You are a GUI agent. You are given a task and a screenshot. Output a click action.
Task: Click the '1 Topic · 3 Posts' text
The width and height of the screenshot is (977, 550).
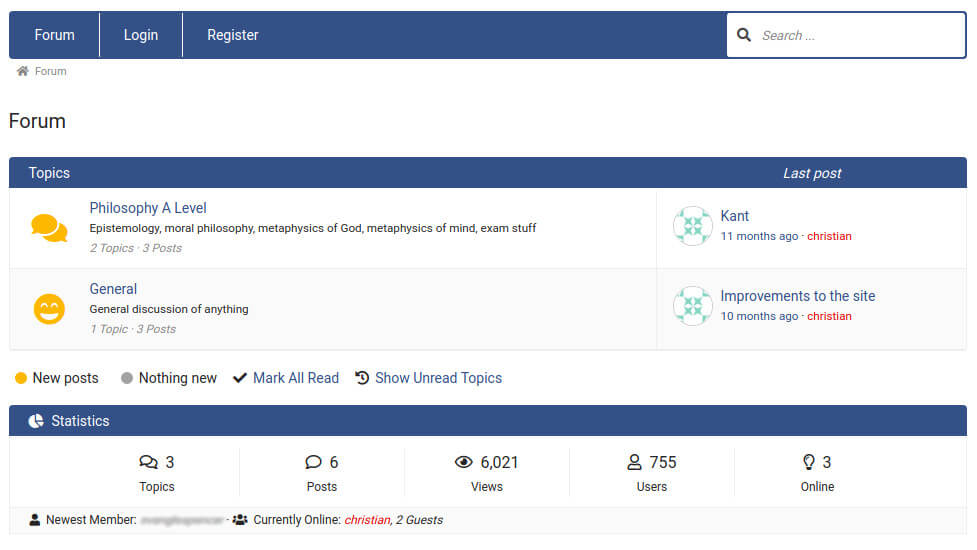click(133, 329)
